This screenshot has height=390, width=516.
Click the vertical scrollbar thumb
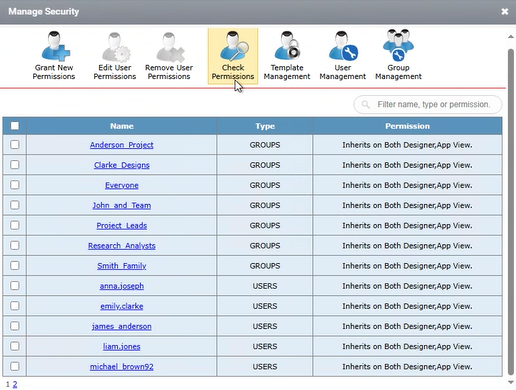[x=511, y=212]
